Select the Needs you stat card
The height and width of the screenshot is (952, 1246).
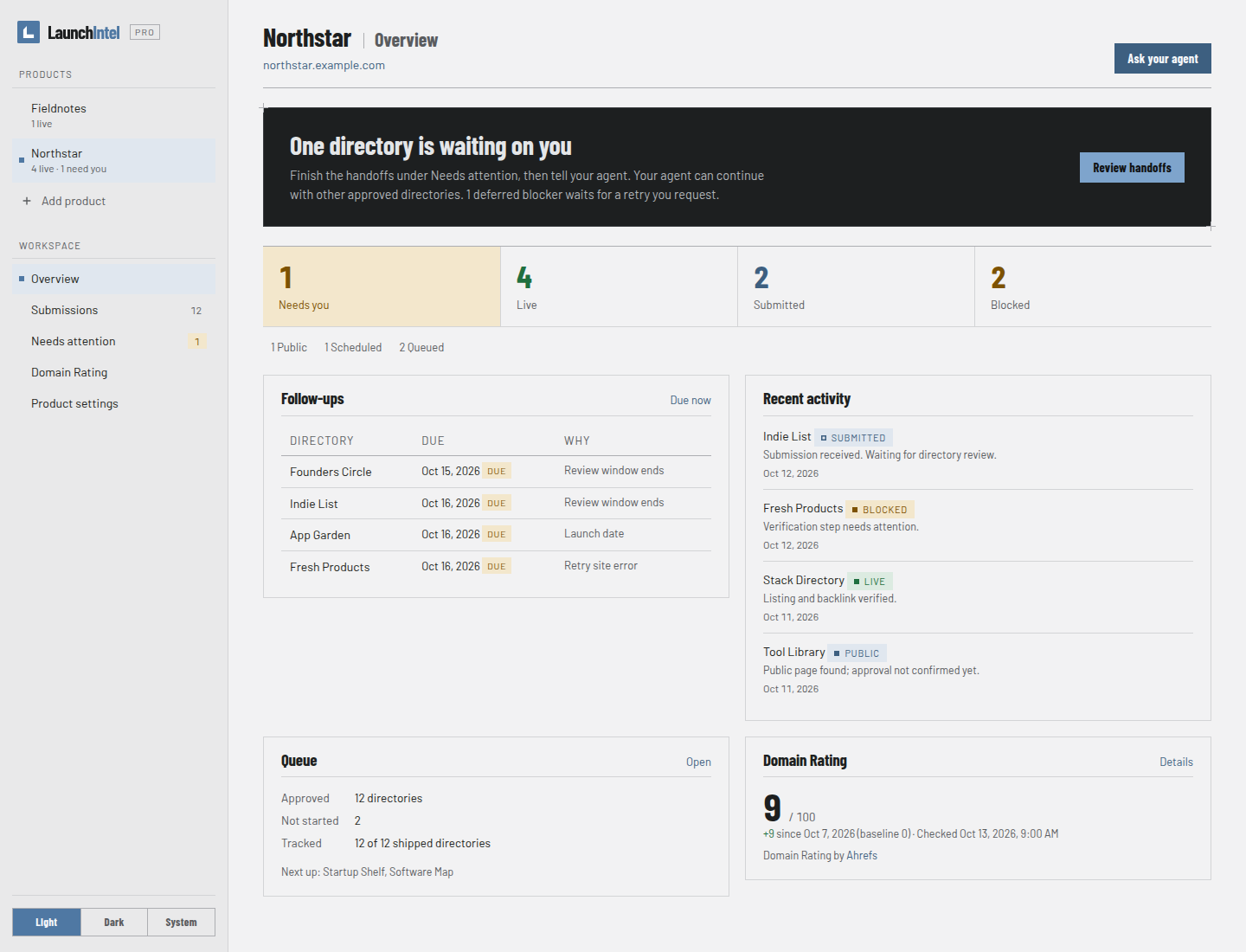click(x=382, y=286)
